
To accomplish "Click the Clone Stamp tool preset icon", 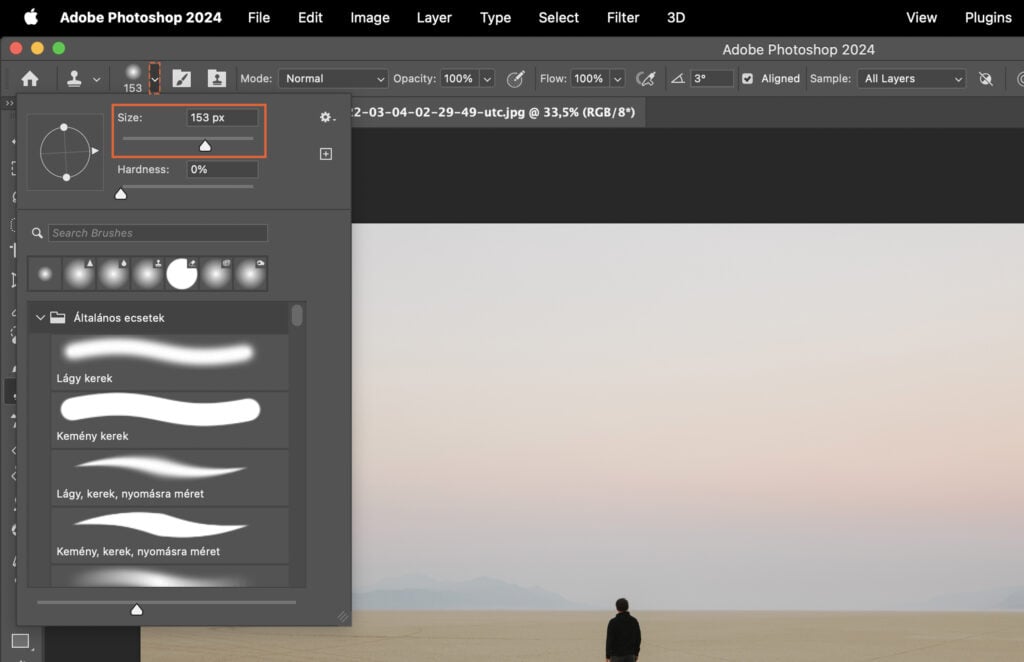I will (x=75, y=78).
